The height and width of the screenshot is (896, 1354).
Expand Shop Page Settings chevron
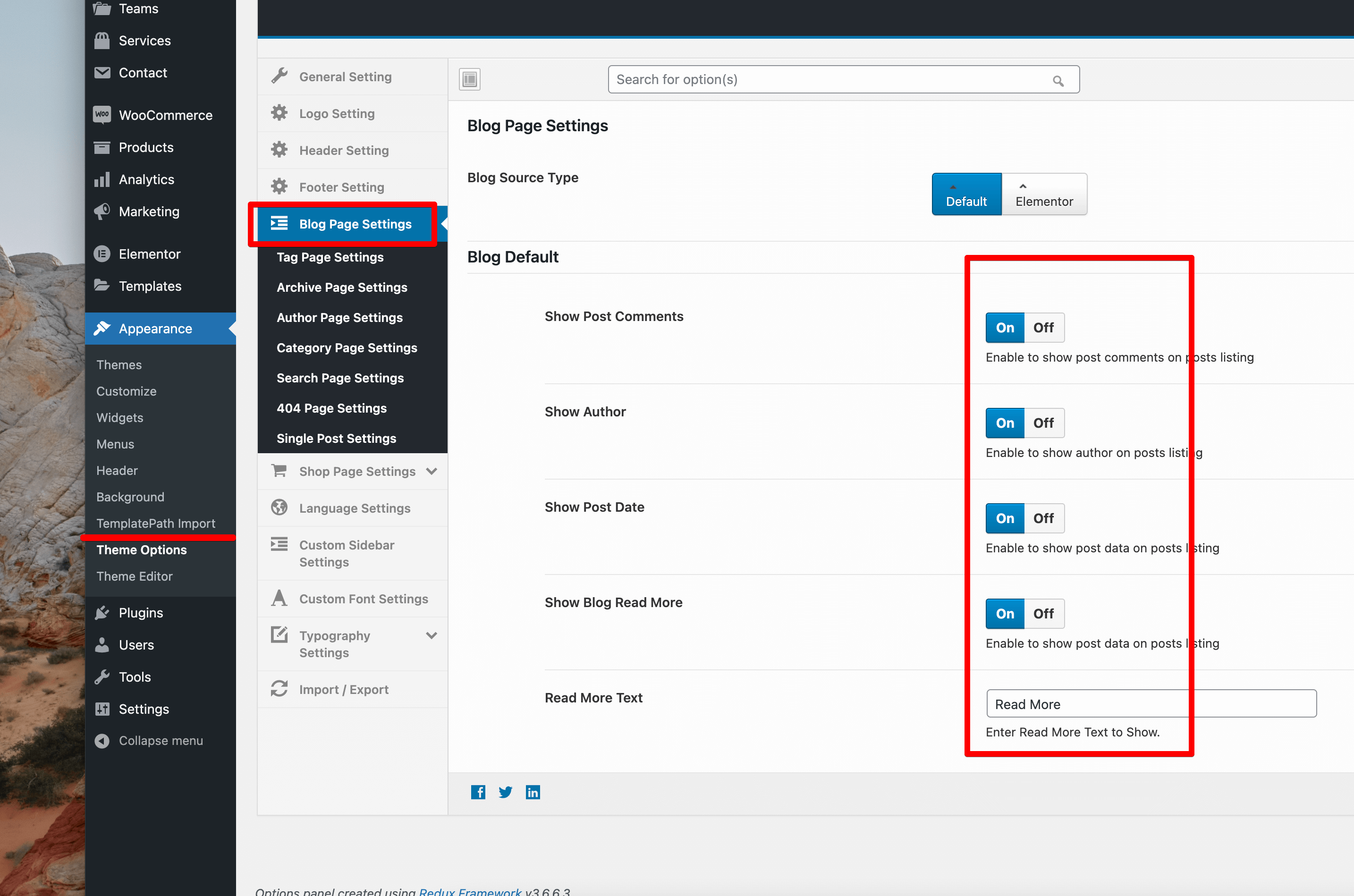tap(432, 472)
